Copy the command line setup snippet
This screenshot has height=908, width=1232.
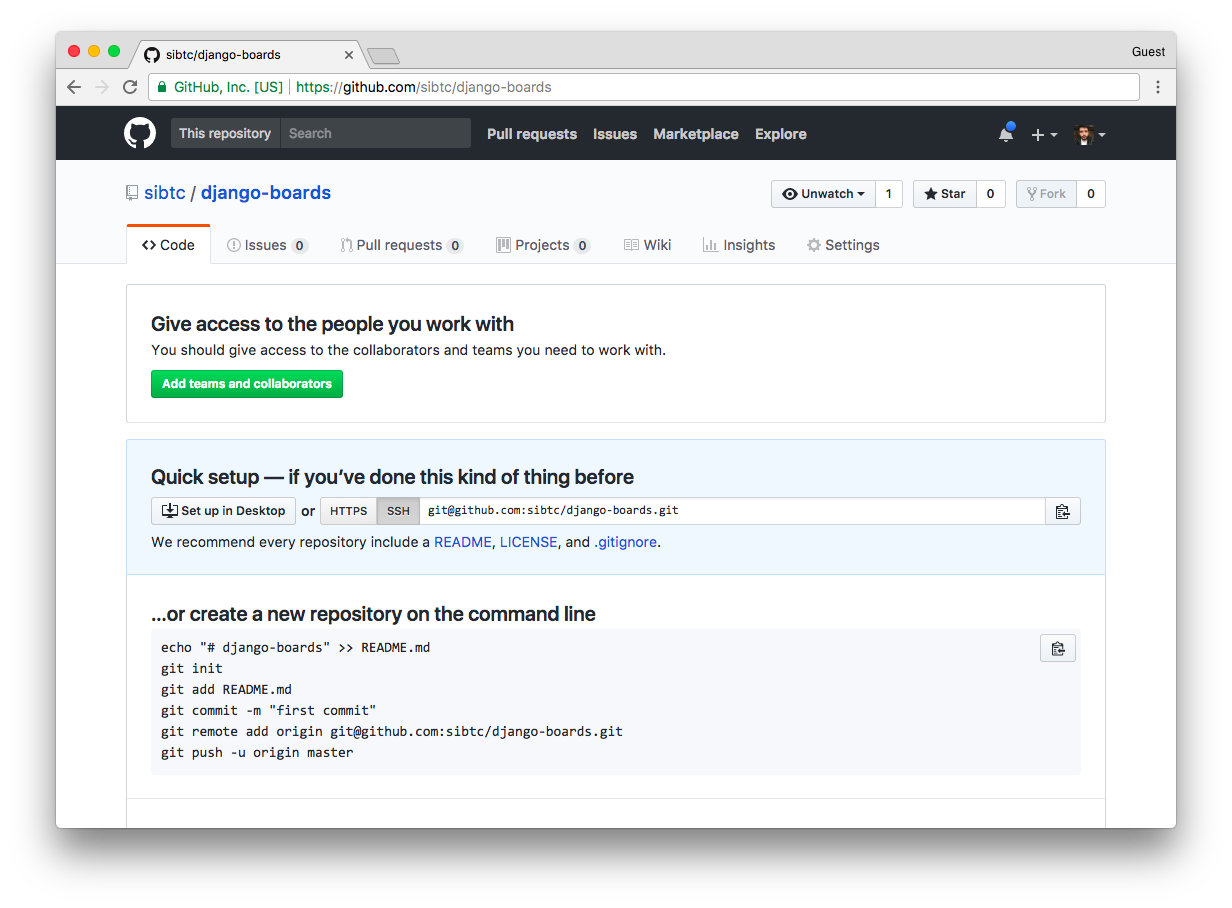[1058, 648]
